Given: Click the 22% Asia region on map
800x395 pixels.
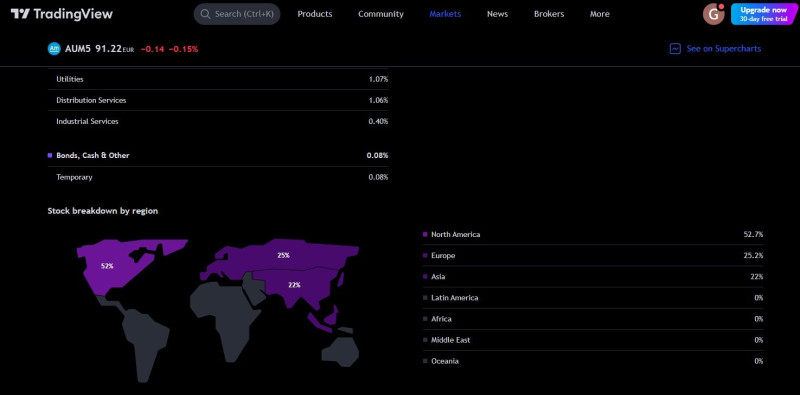Looking at the screenshot, I should click(x=294, y=285).
